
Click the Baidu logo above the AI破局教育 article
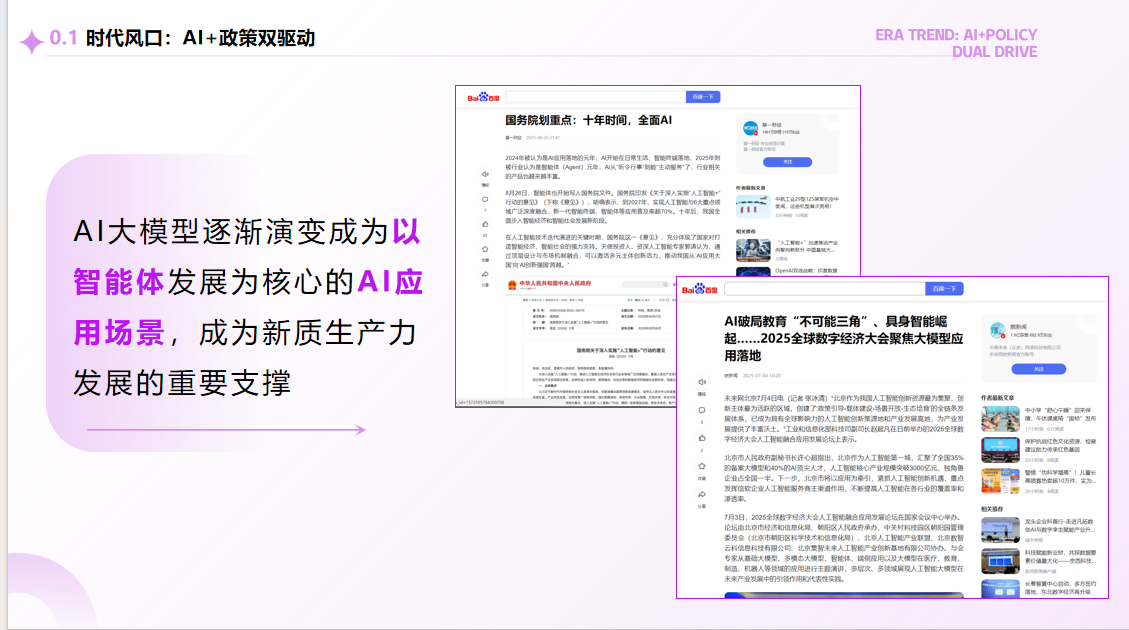tap(700, 289)
